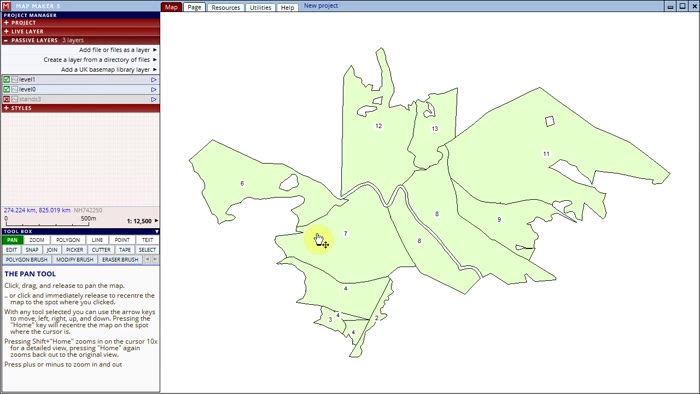This screenshot has height=394, width=700.
Task: Click map polygon labeled 2
Action: [376, 318]
